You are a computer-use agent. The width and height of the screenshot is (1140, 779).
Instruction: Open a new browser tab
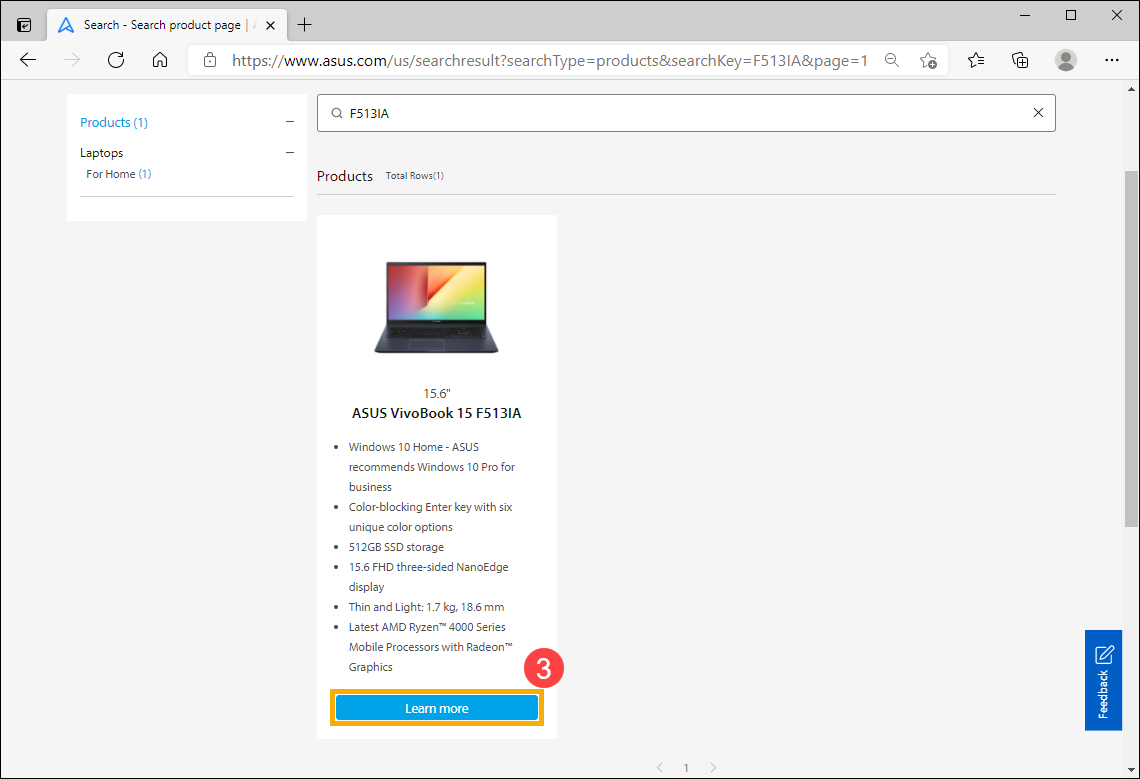305,25
